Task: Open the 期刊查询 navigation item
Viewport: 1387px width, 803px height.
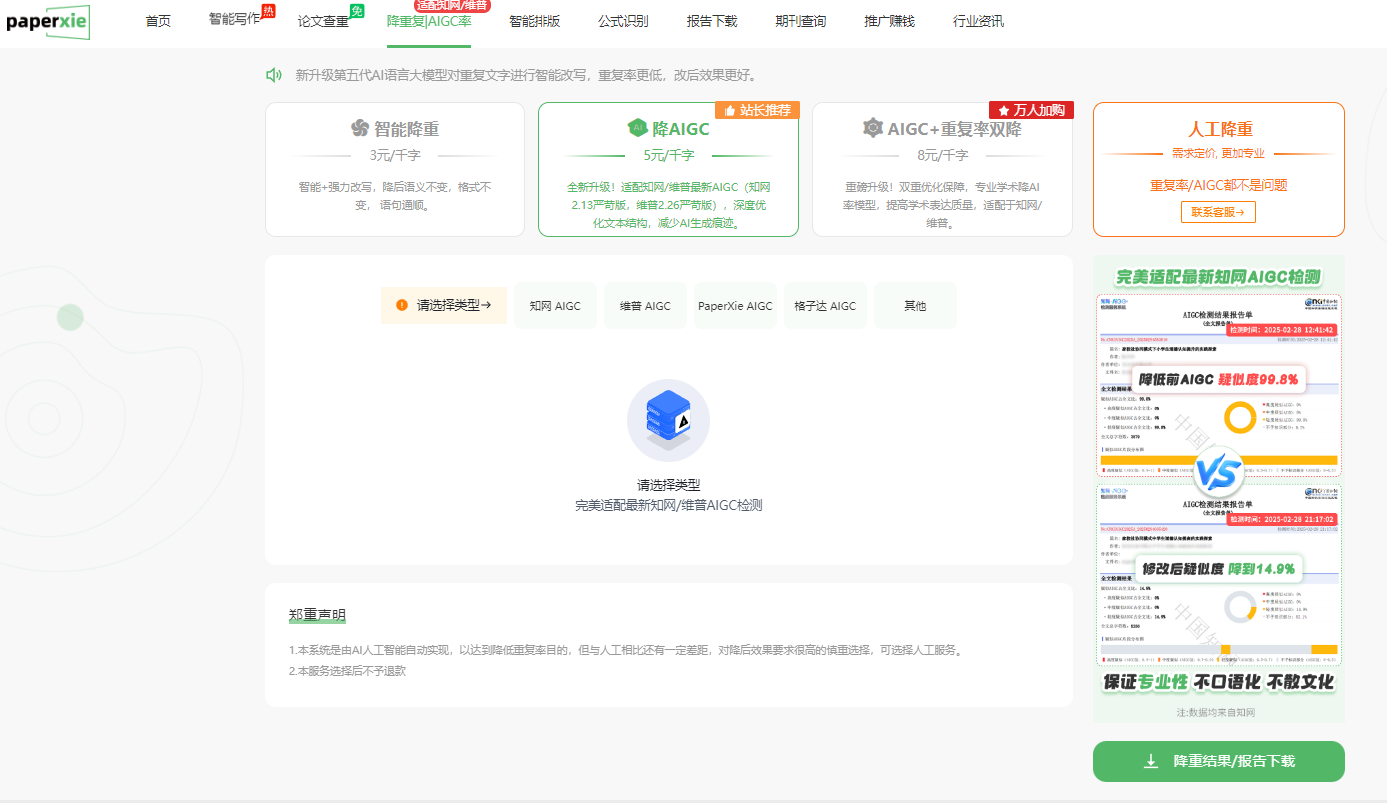Action: [800, 21]
